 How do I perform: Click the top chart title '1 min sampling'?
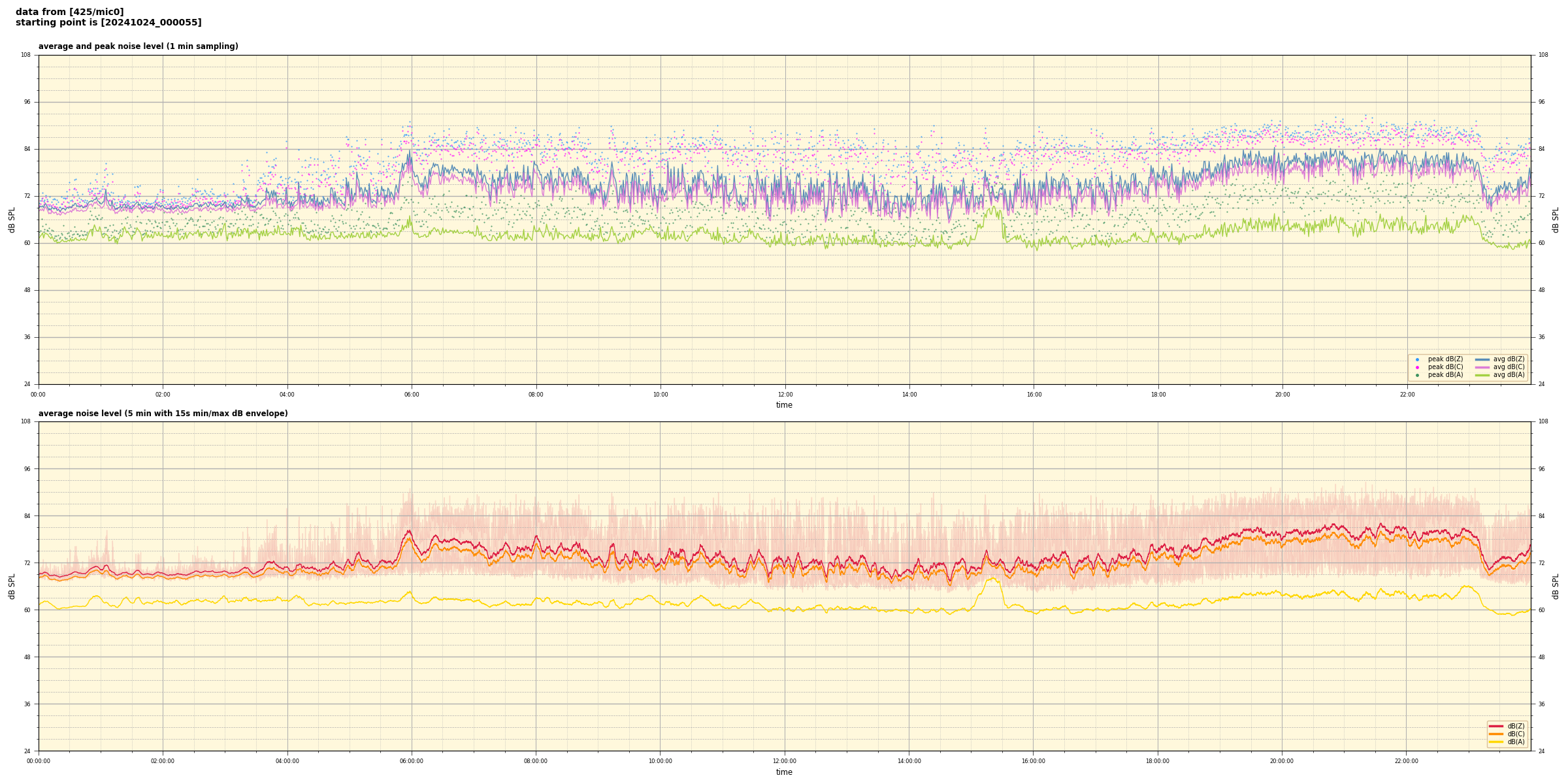(138, 46)
